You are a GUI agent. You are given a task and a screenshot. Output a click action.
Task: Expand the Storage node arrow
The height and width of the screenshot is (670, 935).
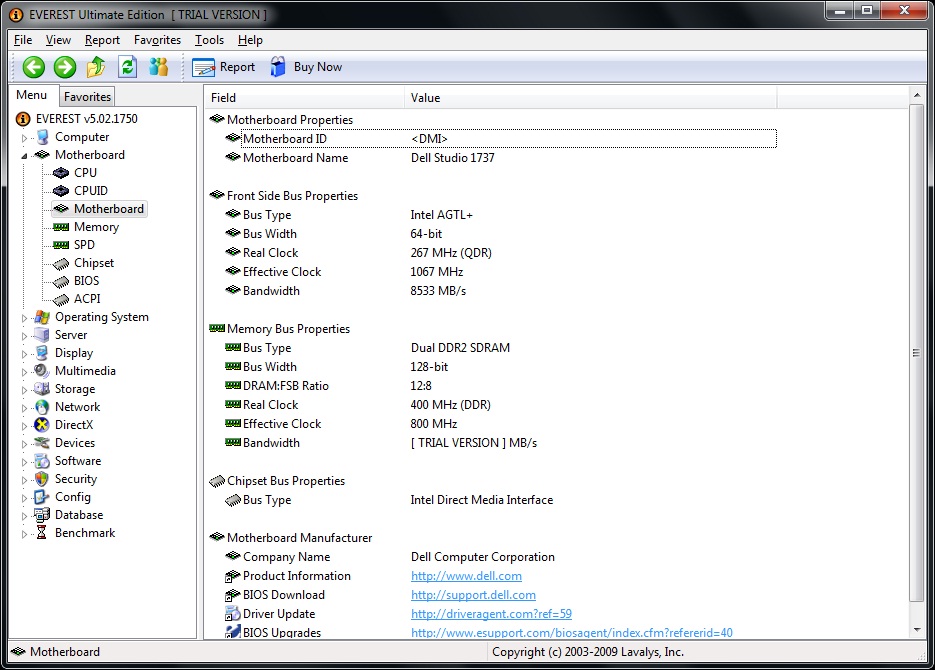24,390
